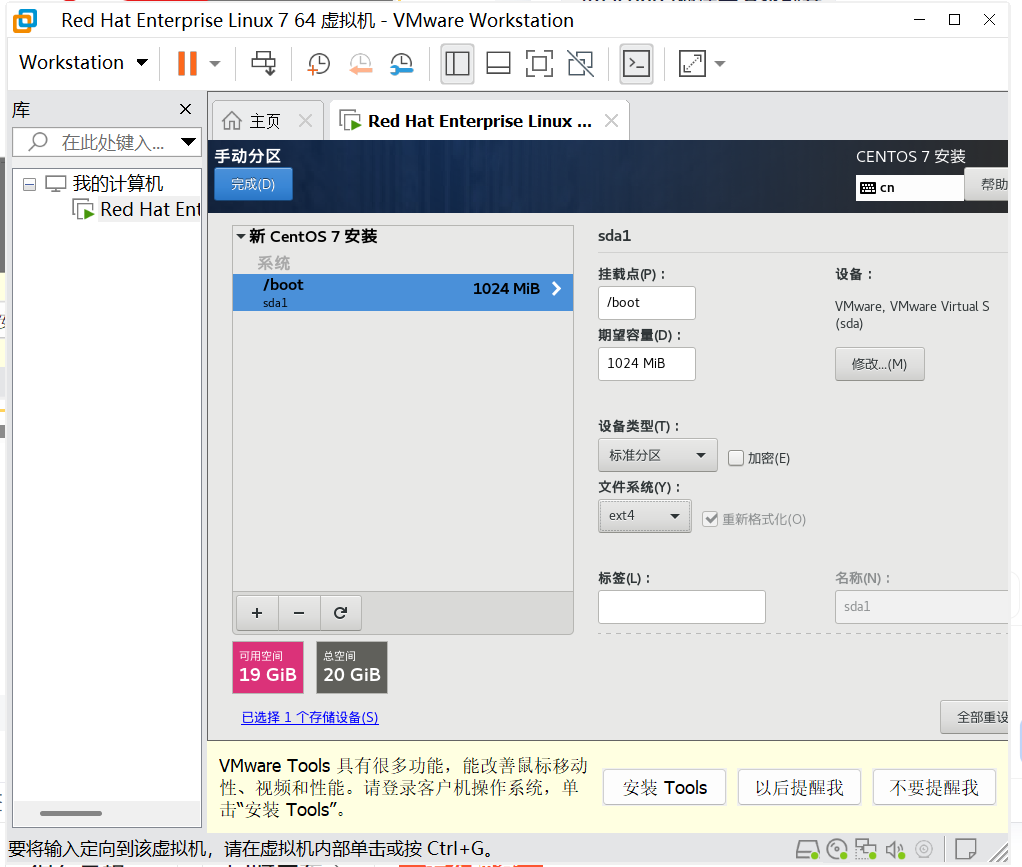Open the Workstation menu

coord(82,62)
